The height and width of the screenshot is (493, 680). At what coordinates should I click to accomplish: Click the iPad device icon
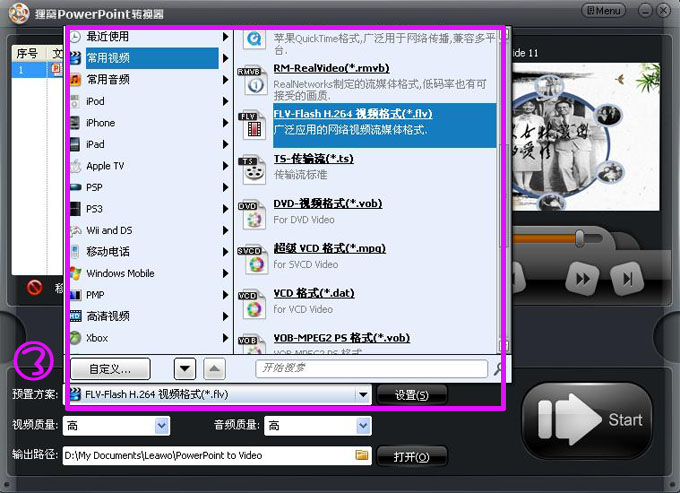pyautogui.click(x=75, y=144)
